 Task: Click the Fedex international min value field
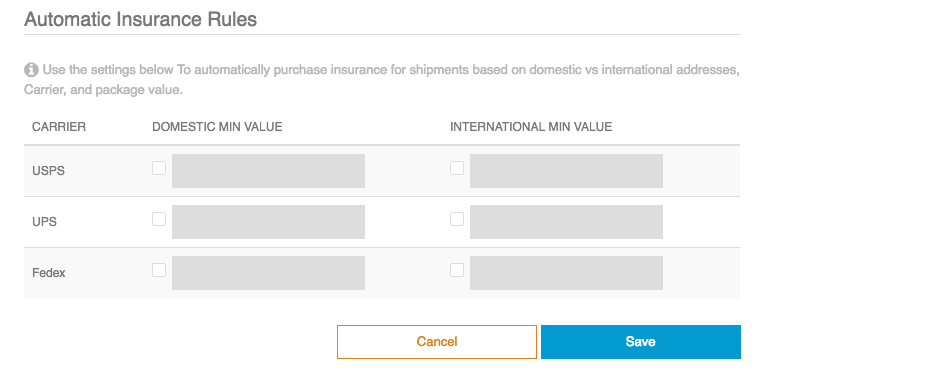[566, 273]
